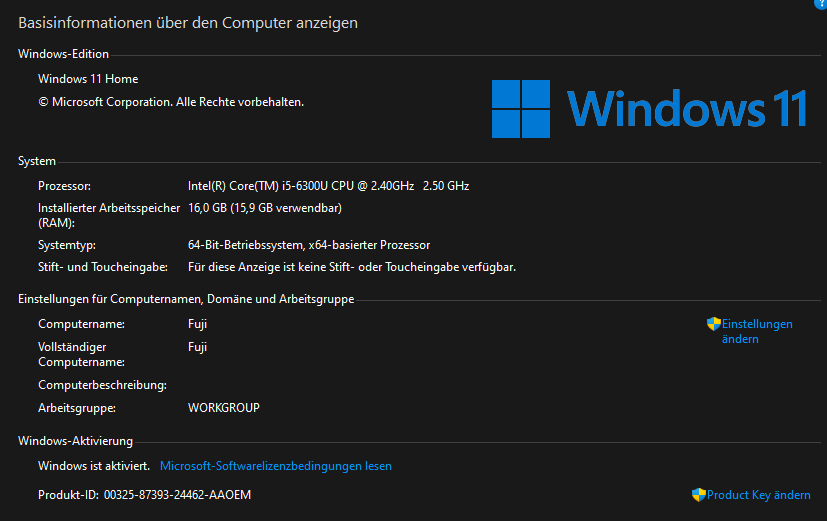The width and height of the screenshot is (827, 521).
Task: Click the Intel Core i5-6300U processor value
Action: coord(328,186)
